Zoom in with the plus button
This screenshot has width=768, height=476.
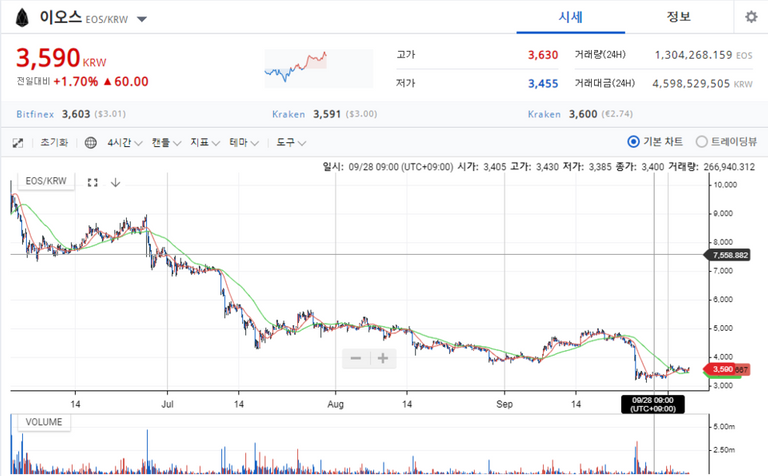click(382, 358)
